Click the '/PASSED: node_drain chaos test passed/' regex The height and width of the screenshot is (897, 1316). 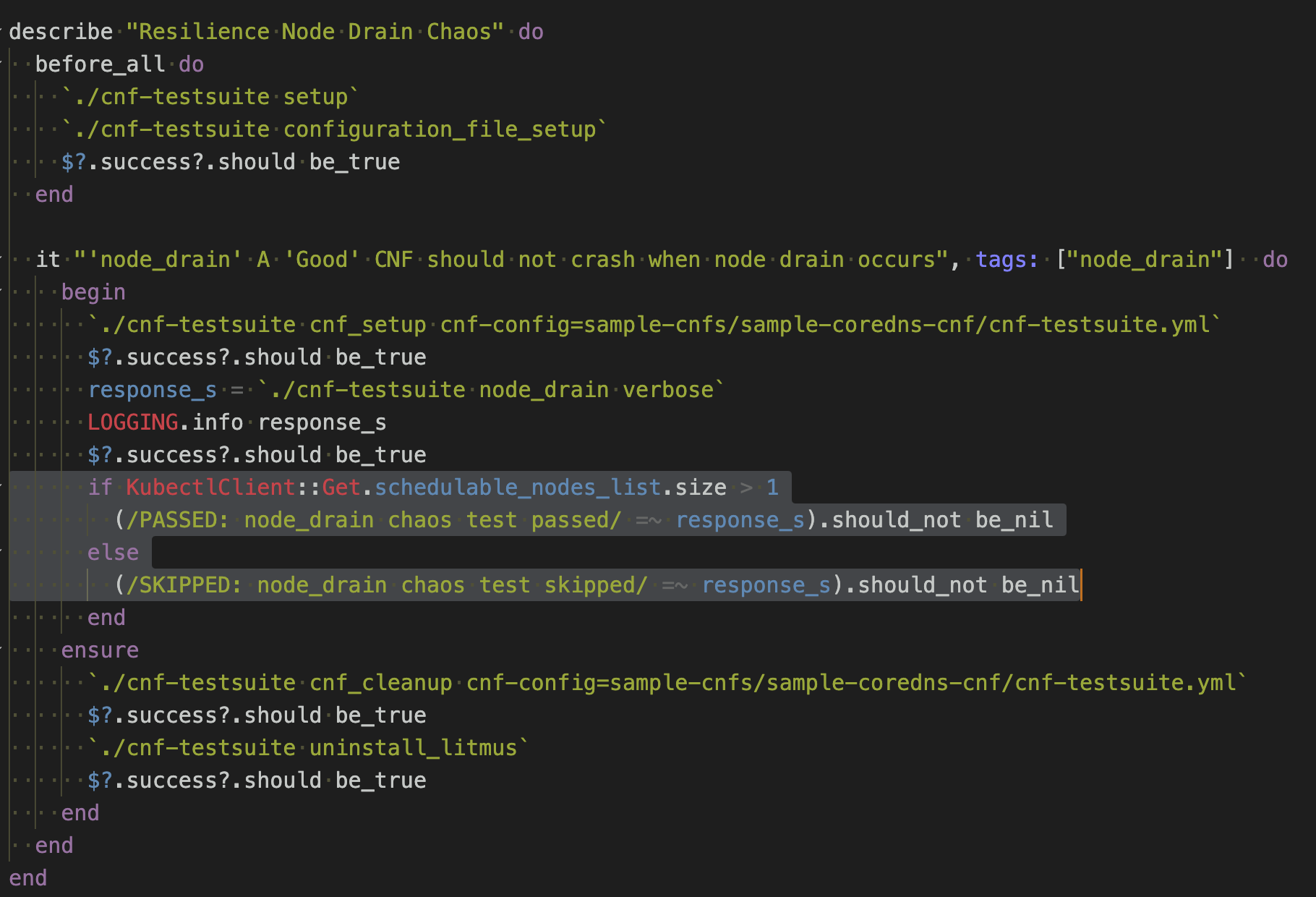[374, 520]
